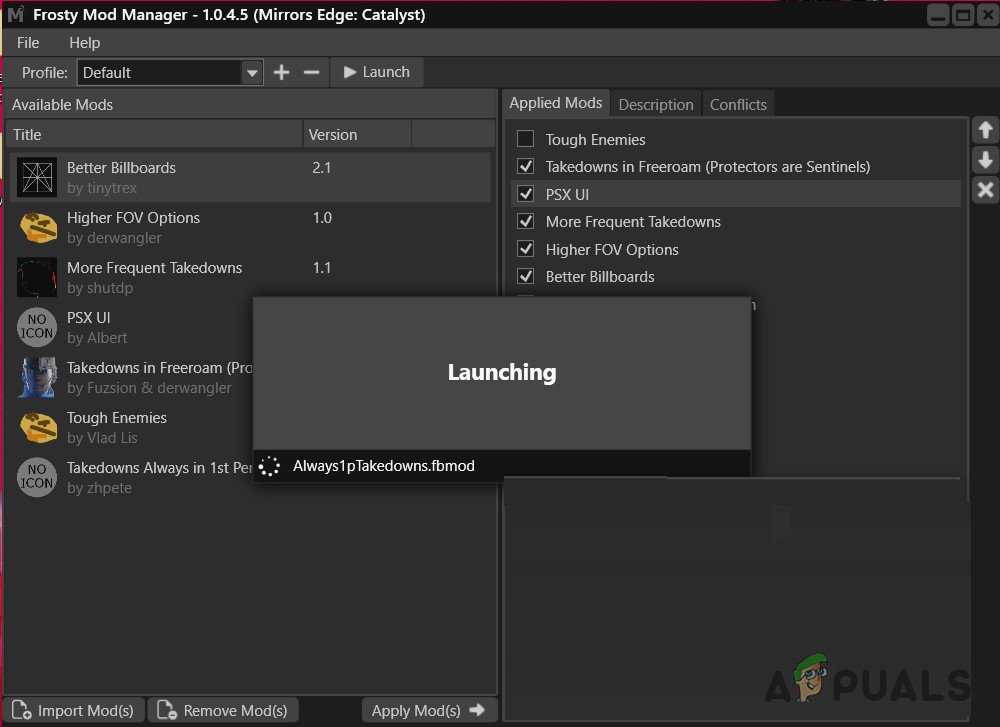This screenshot has width=1000, height=727.
Task: Click the PSX UI no-icon placeholder
Action: click(36, 327)
